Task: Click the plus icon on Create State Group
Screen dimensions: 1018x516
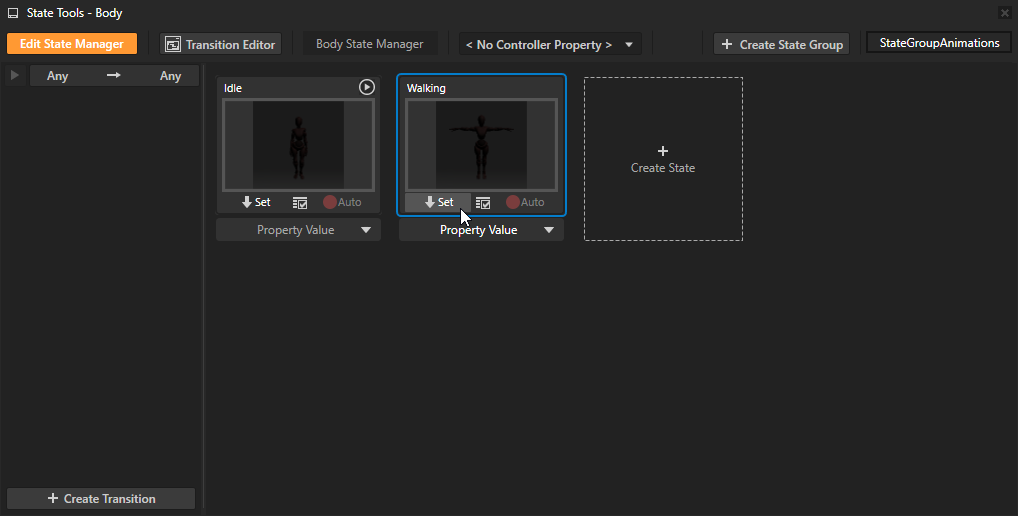Action: [x=726, y=44]
